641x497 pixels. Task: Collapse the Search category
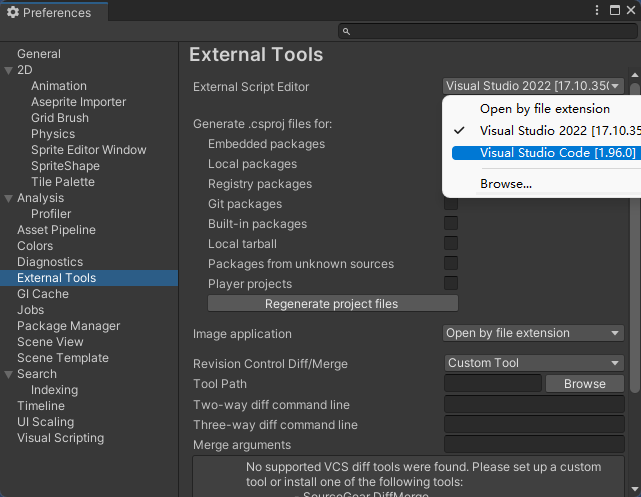[x=8, y=374]
